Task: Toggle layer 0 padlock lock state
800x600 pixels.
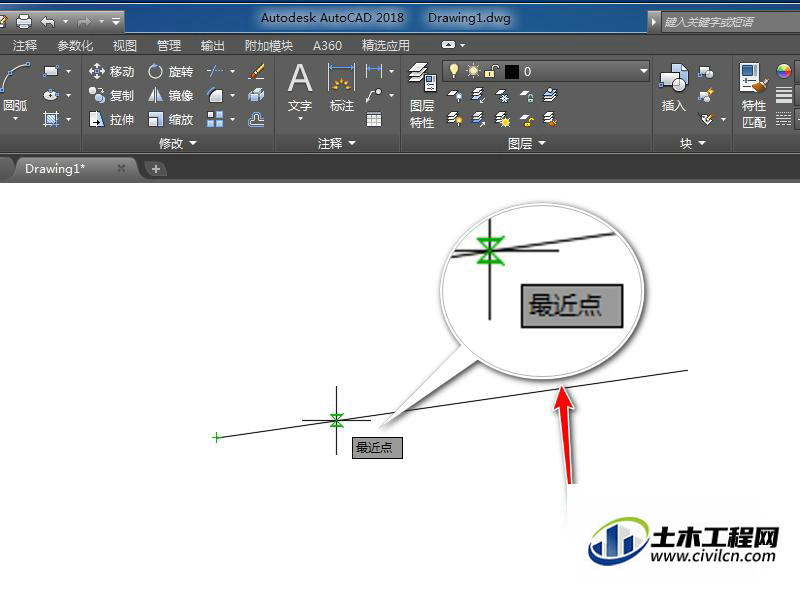Action: [x=491, y=71]
